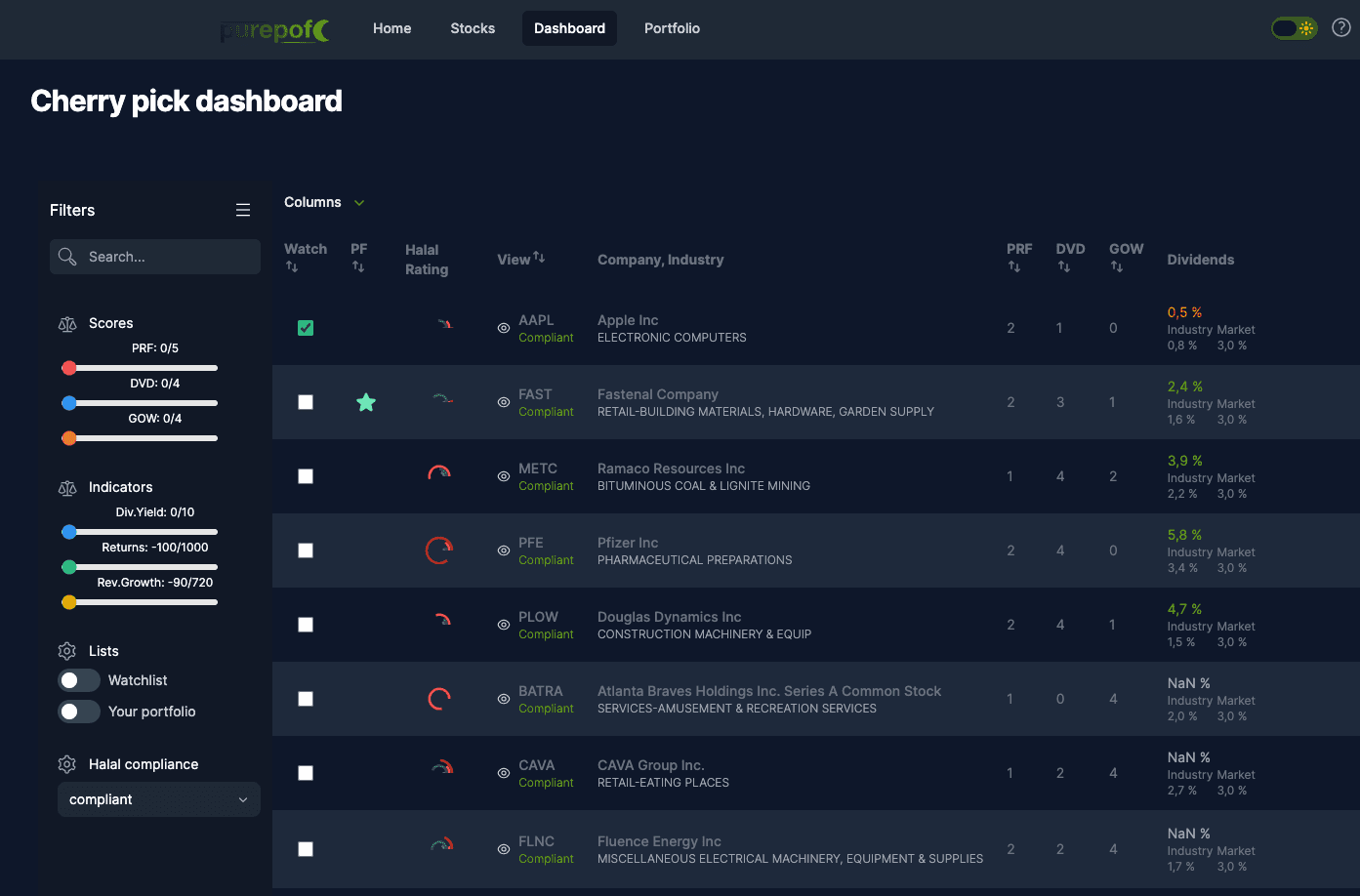The width and height of the screenshot is (1360, 896).
Task: Select the Dashboard tab
Action: (569, 28)
